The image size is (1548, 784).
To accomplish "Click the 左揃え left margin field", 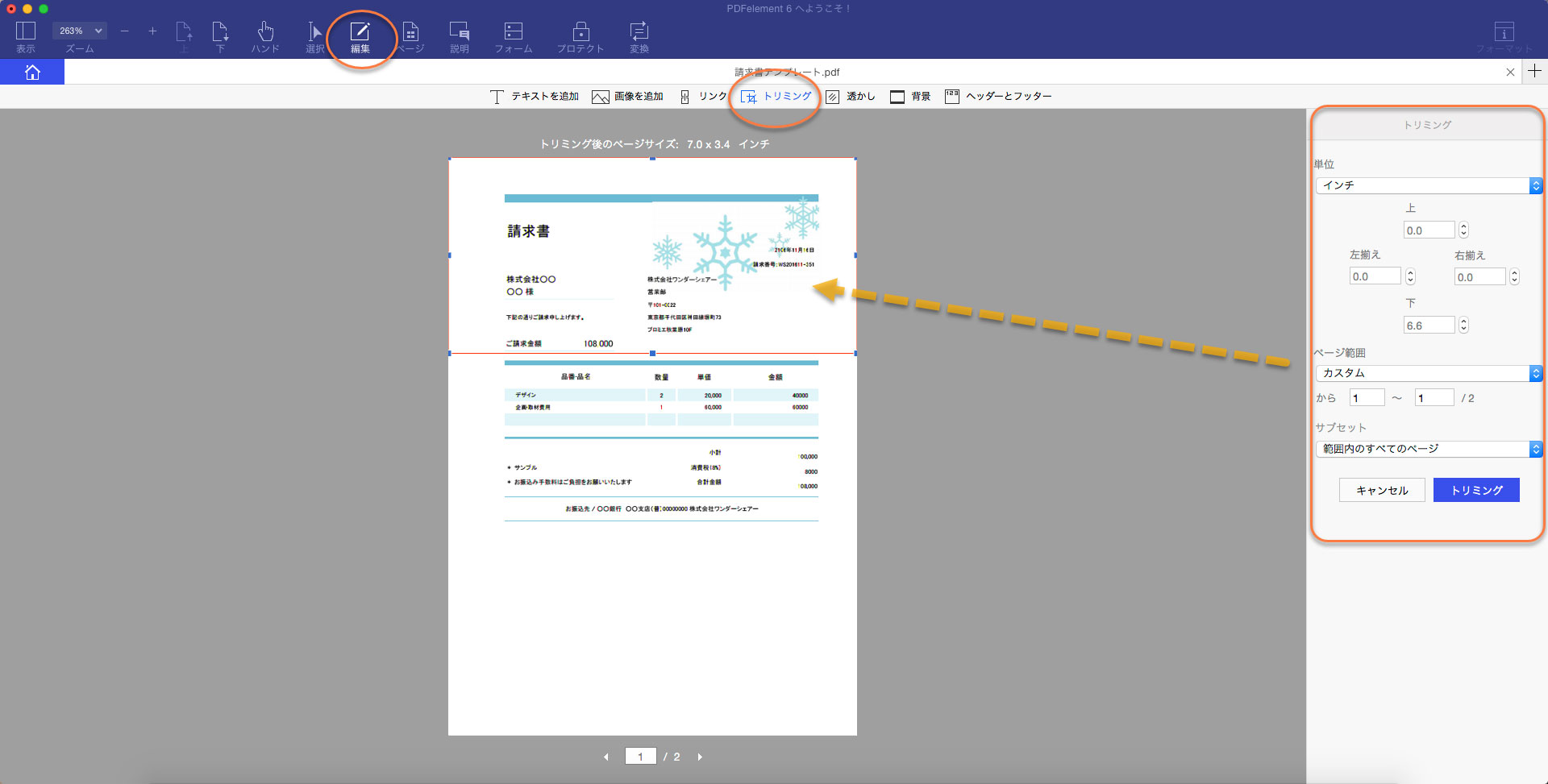I will tap(1375, 276).
